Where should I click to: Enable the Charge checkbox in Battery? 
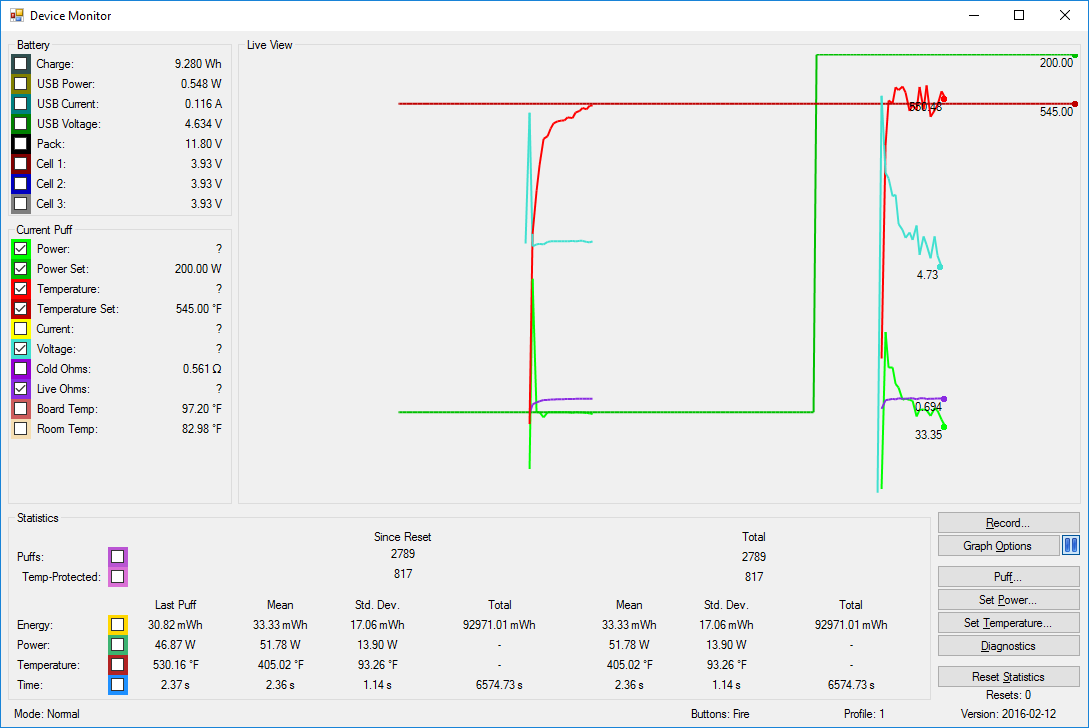tap(20, 64)
